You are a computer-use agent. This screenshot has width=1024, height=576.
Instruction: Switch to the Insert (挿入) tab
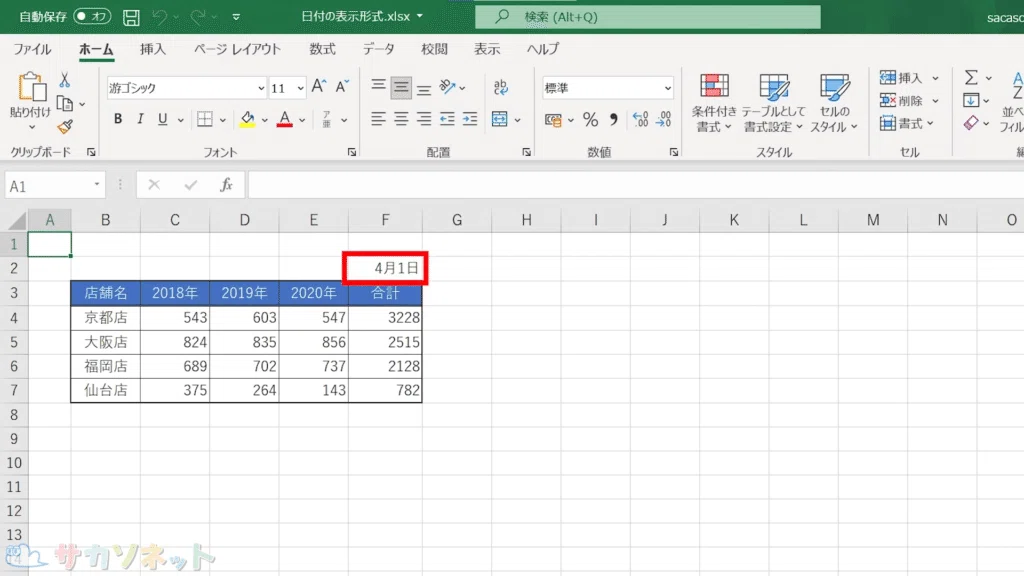click(153, 49)
